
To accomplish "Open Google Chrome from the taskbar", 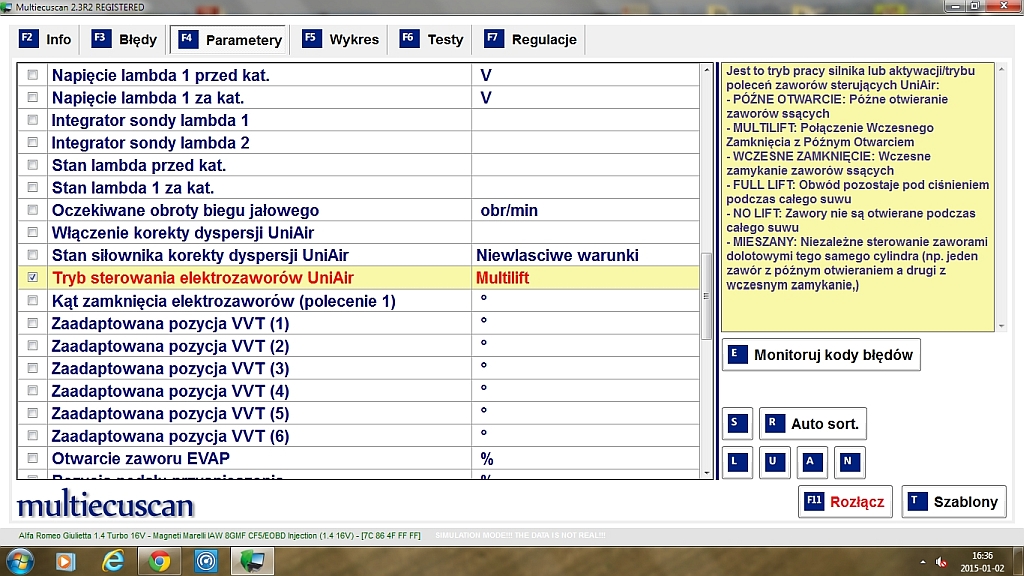I will (159, 561).
